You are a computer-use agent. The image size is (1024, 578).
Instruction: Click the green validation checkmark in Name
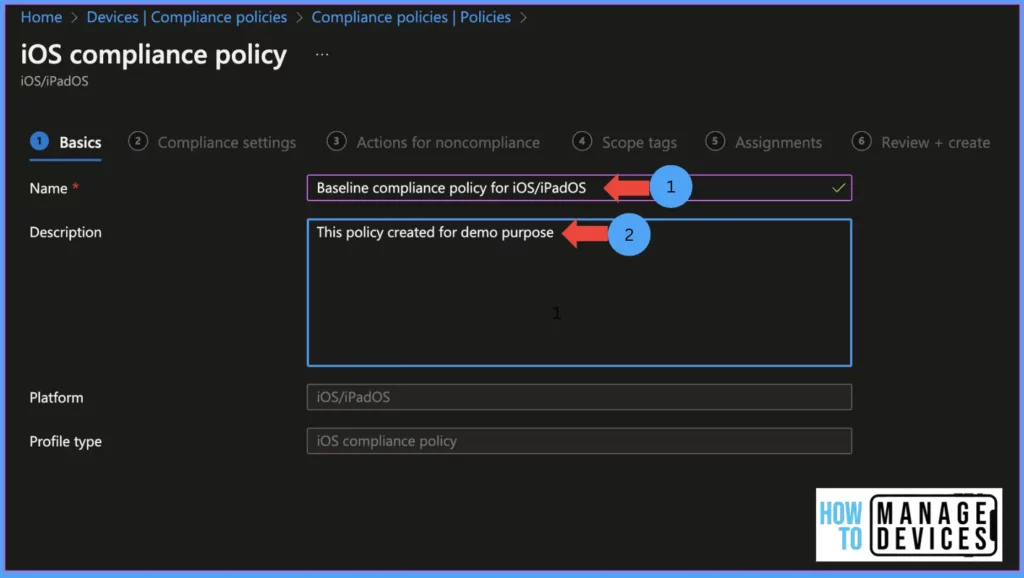pyautogui.click(x=839, y=188)
